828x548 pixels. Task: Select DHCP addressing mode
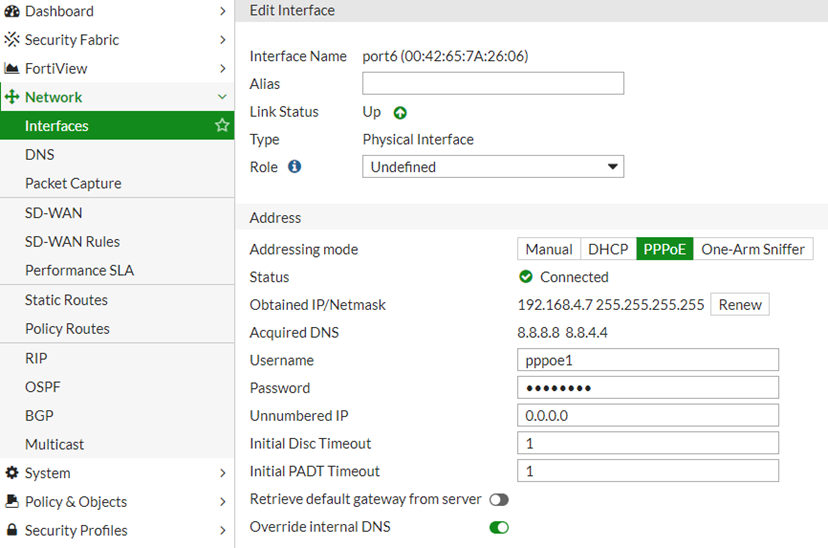pos(608,249)
